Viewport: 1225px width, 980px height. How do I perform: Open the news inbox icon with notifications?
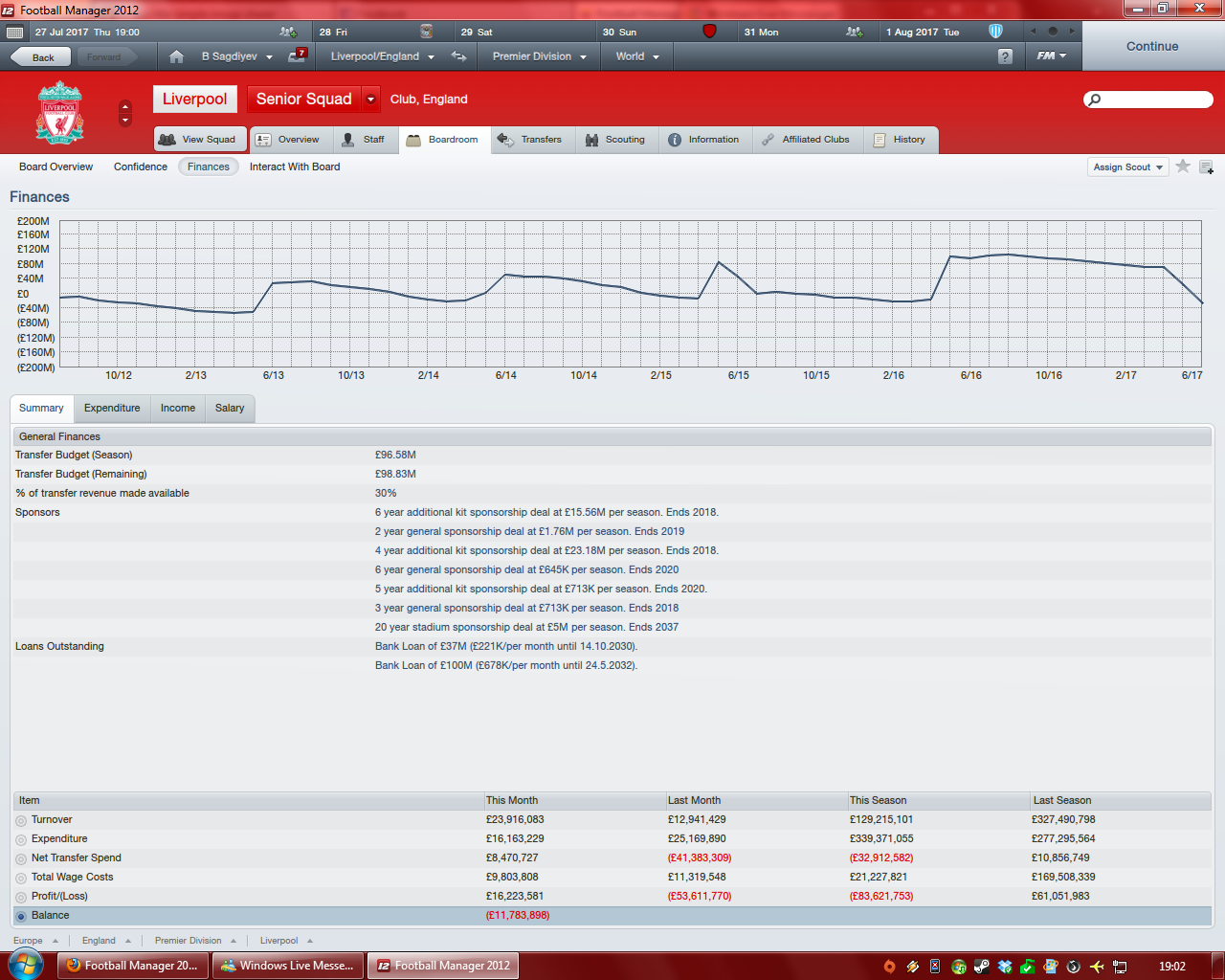(x=297, y=56)
